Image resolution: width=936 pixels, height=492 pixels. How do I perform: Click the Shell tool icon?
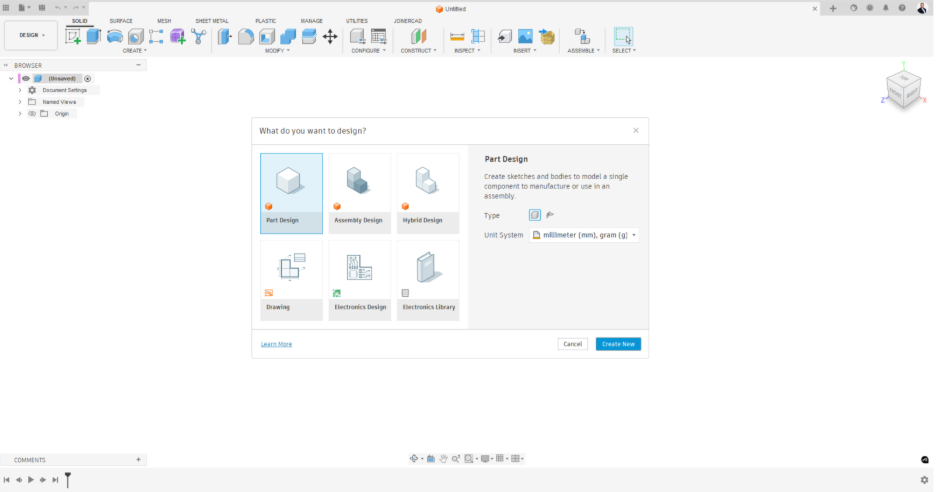267,36
